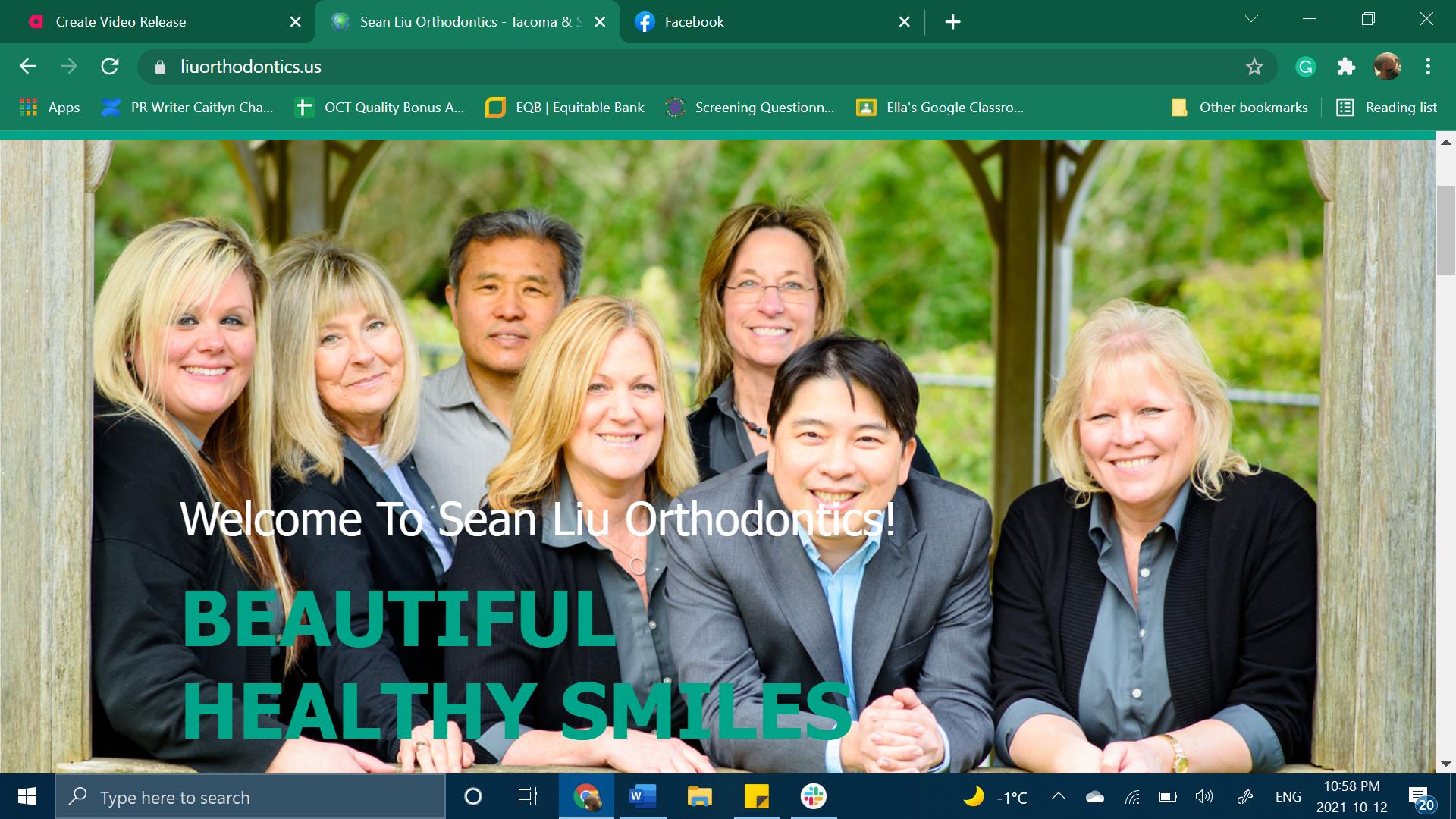Open the Grammarly extension icon
The height and width of the screenshot is (819, 1456).
pyautogui.click(x=1305, y=67)
